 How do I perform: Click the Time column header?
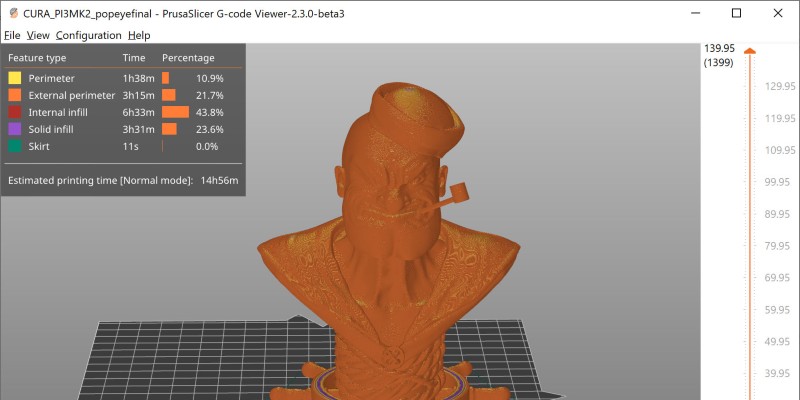[134, 58]
